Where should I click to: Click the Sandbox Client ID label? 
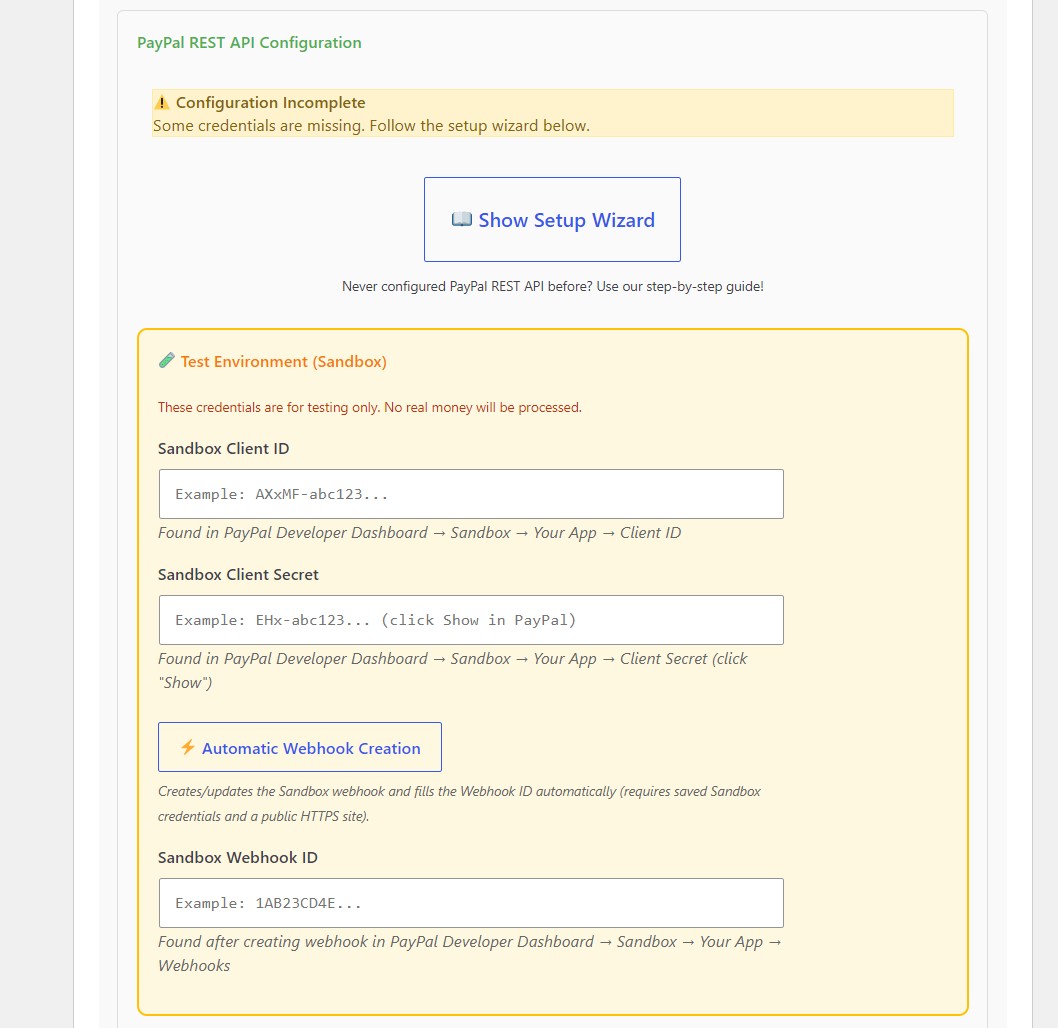point(223,449)
